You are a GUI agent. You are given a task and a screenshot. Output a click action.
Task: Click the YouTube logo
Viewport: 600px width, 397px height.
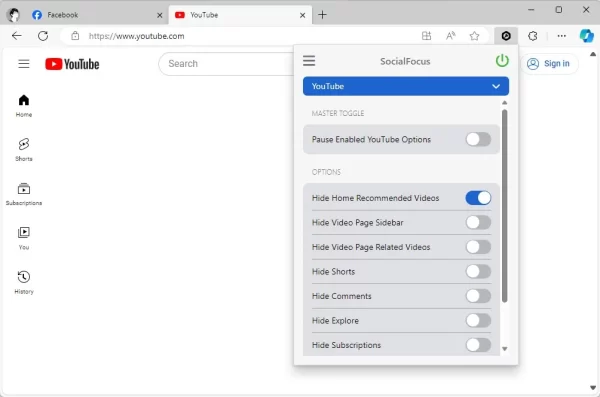pyautogui.click(x=72, y=64)
